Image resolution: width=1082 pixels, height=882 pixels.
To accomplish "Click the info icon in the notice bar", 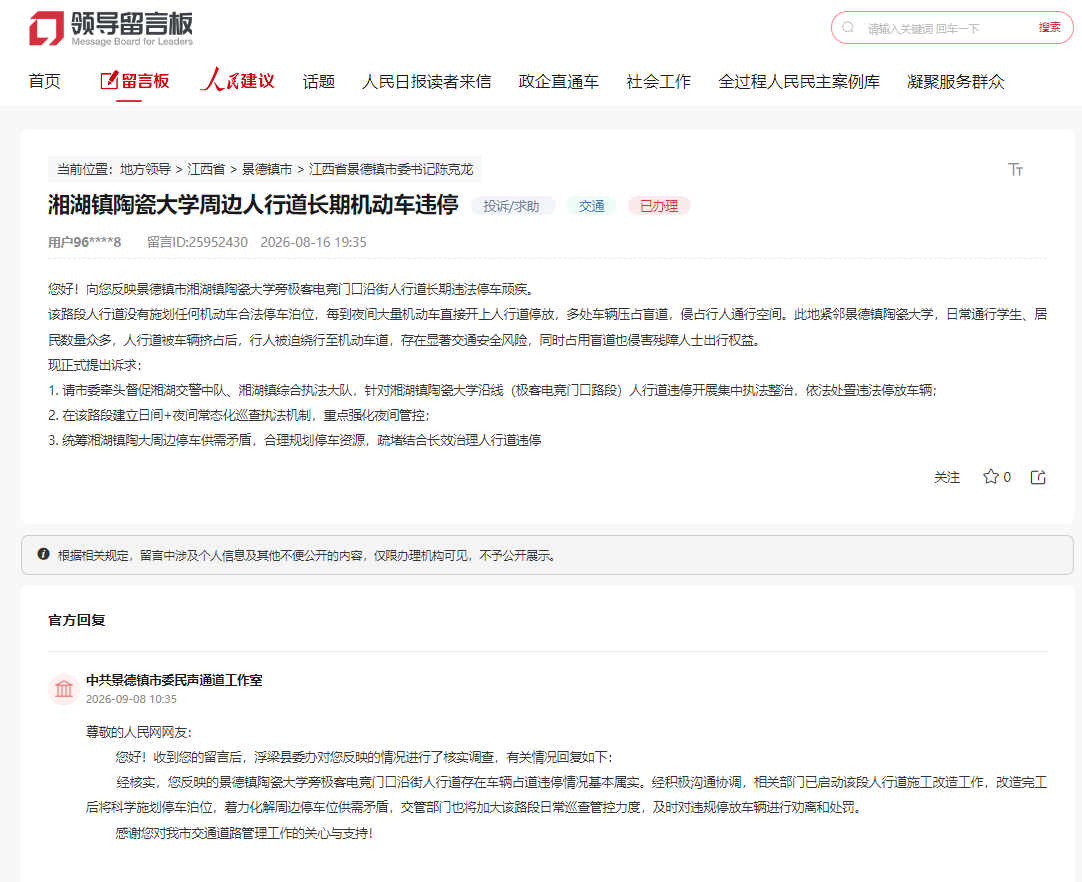I will coord(43,554).
